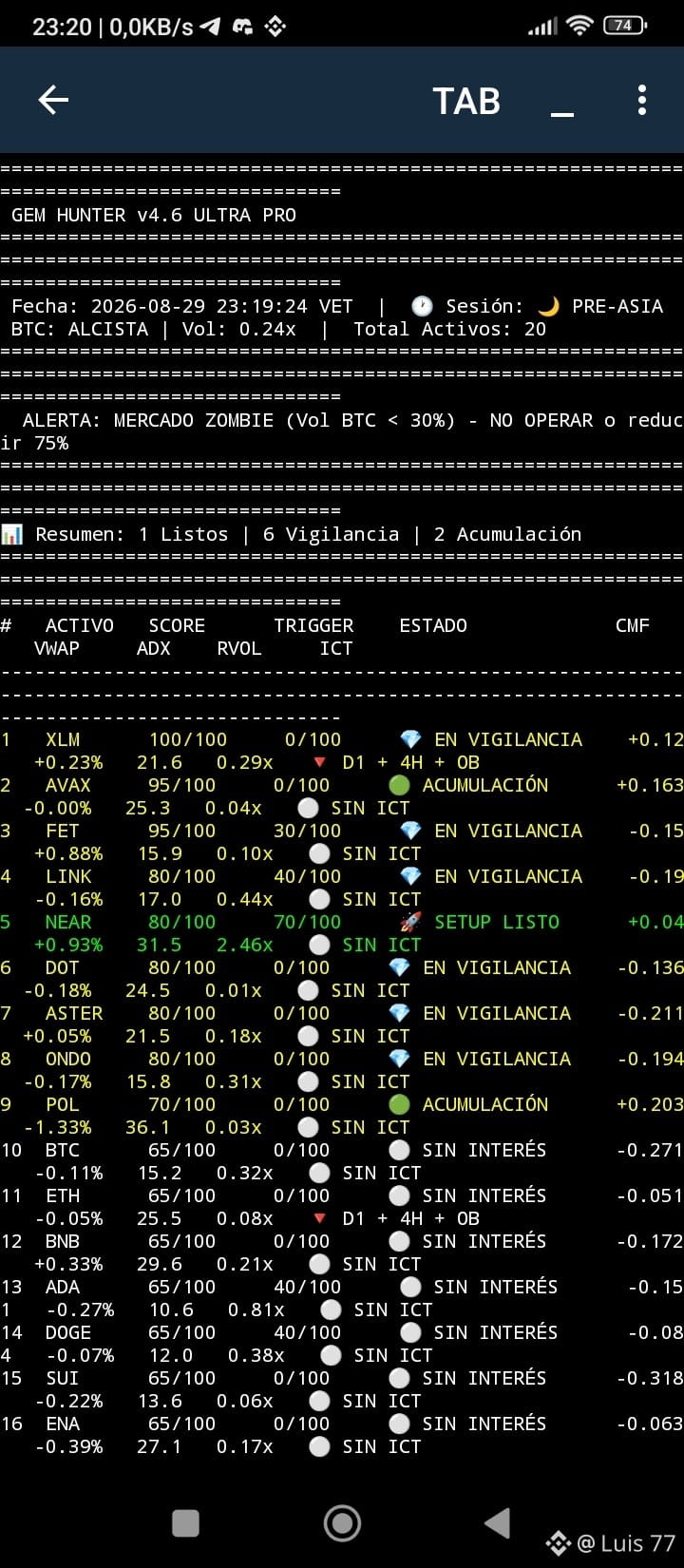The image size is (684, 1568).
Task: Tap the underscore key in the header
Action: [562, 114]
